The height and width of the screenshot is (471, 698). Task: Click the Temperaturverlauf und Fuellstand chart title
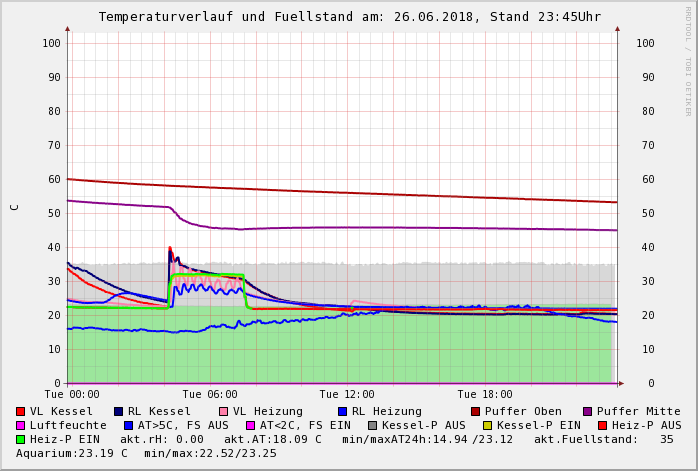click(x=349, y=17)
